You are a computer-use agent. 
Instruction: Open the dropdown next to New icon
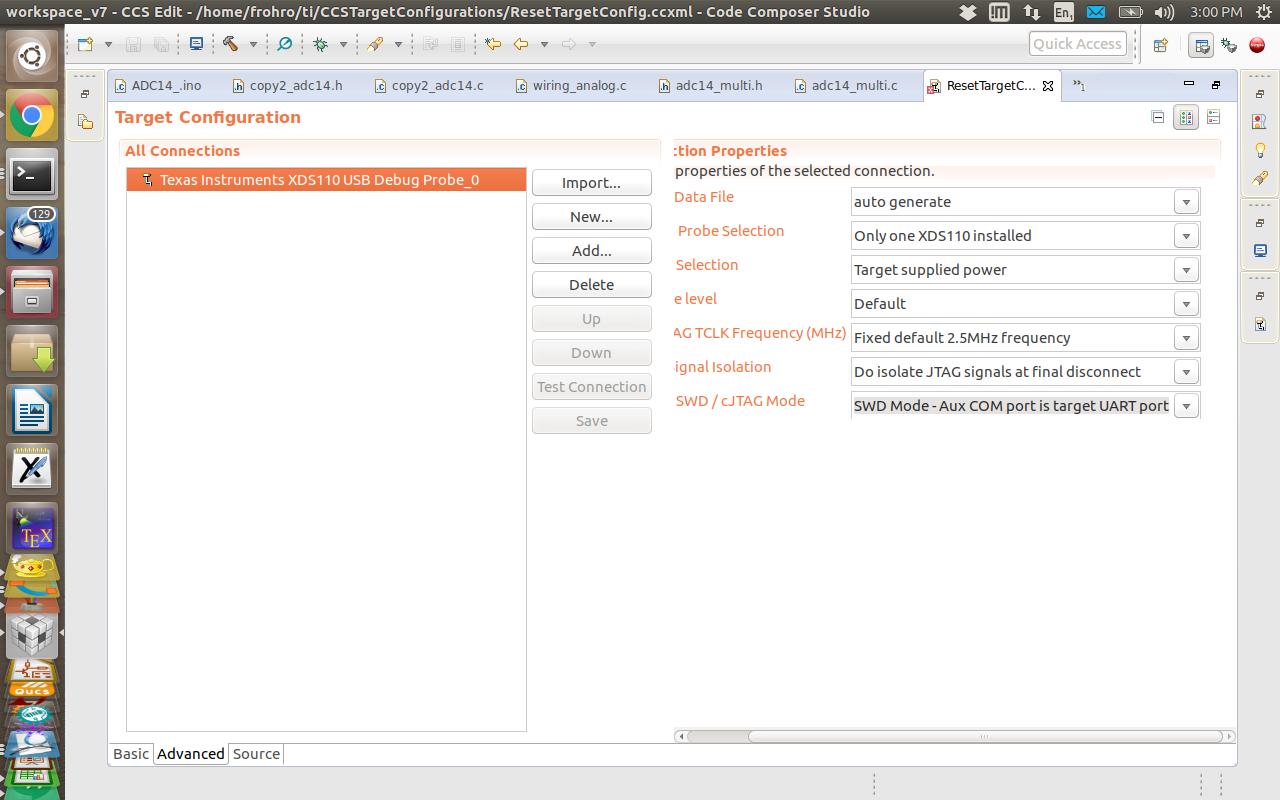click(107, 44)
